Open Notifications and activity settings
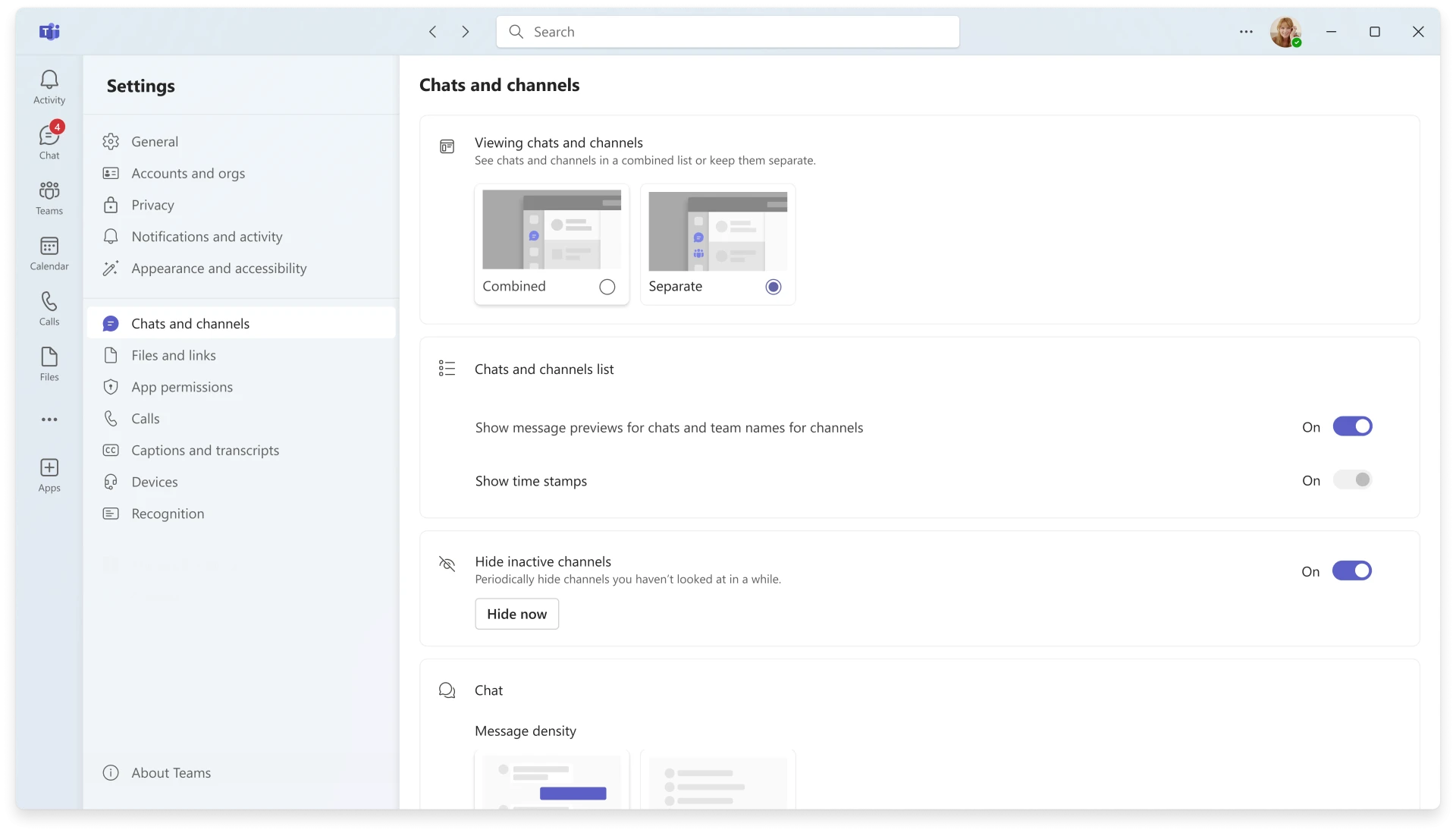Screen dimensions: 1456x833 [x=207, y=236]
